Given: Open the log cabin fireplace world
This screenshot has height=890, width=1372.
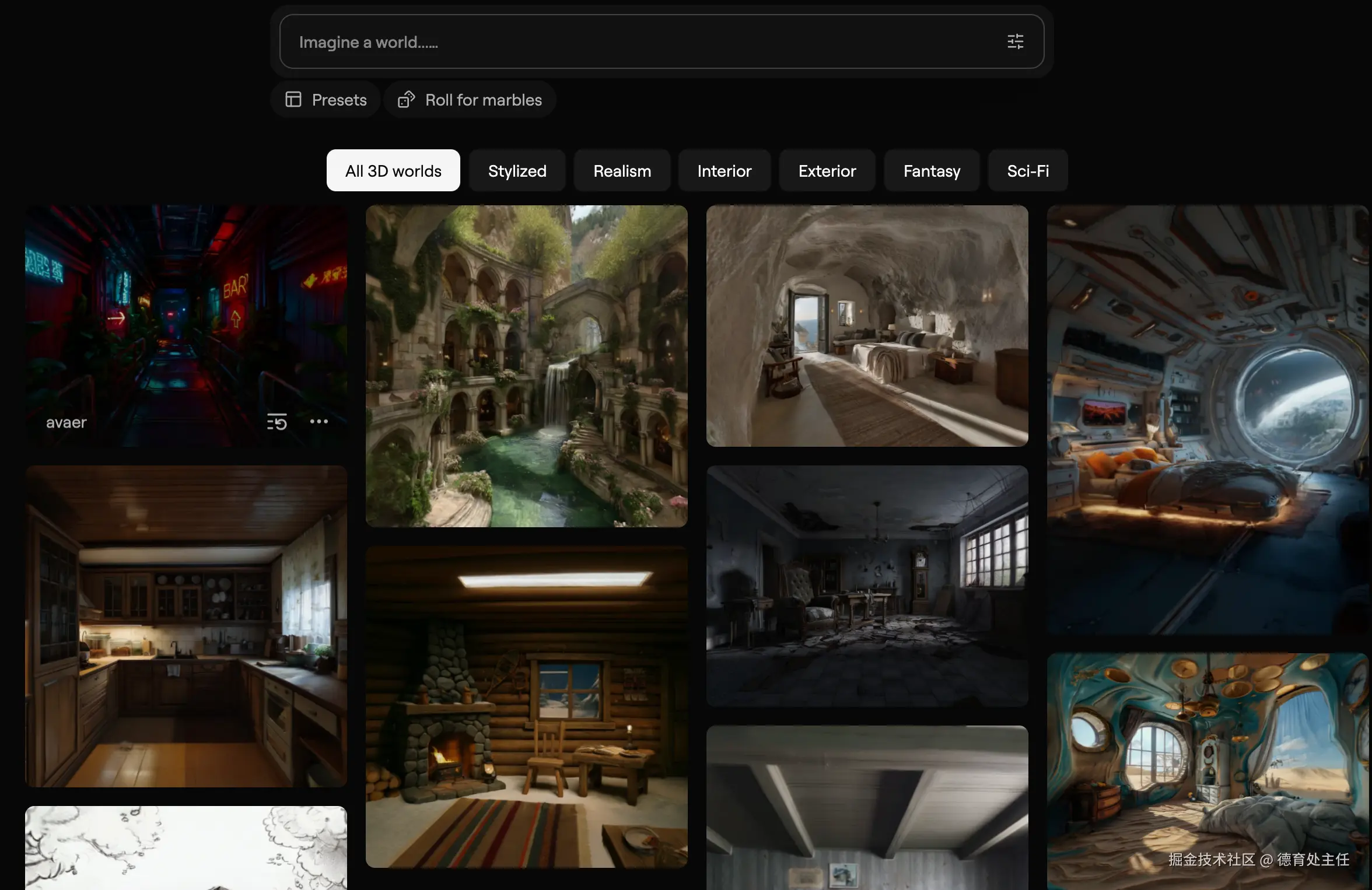Looking at the screenshot, I should click(x=526, y=706).
